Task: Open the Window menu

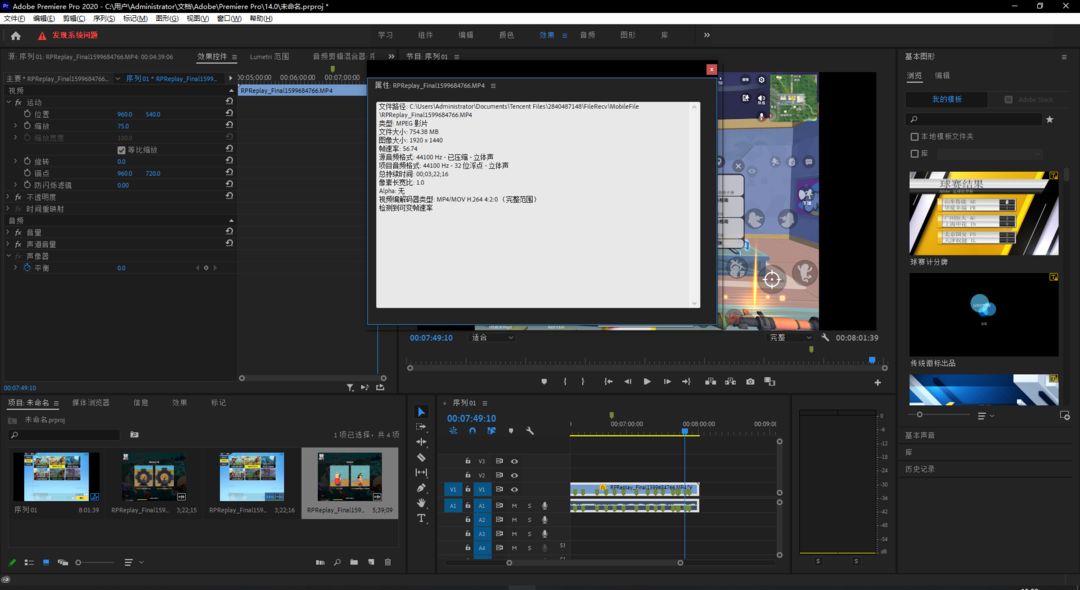Action: (229, 19)
